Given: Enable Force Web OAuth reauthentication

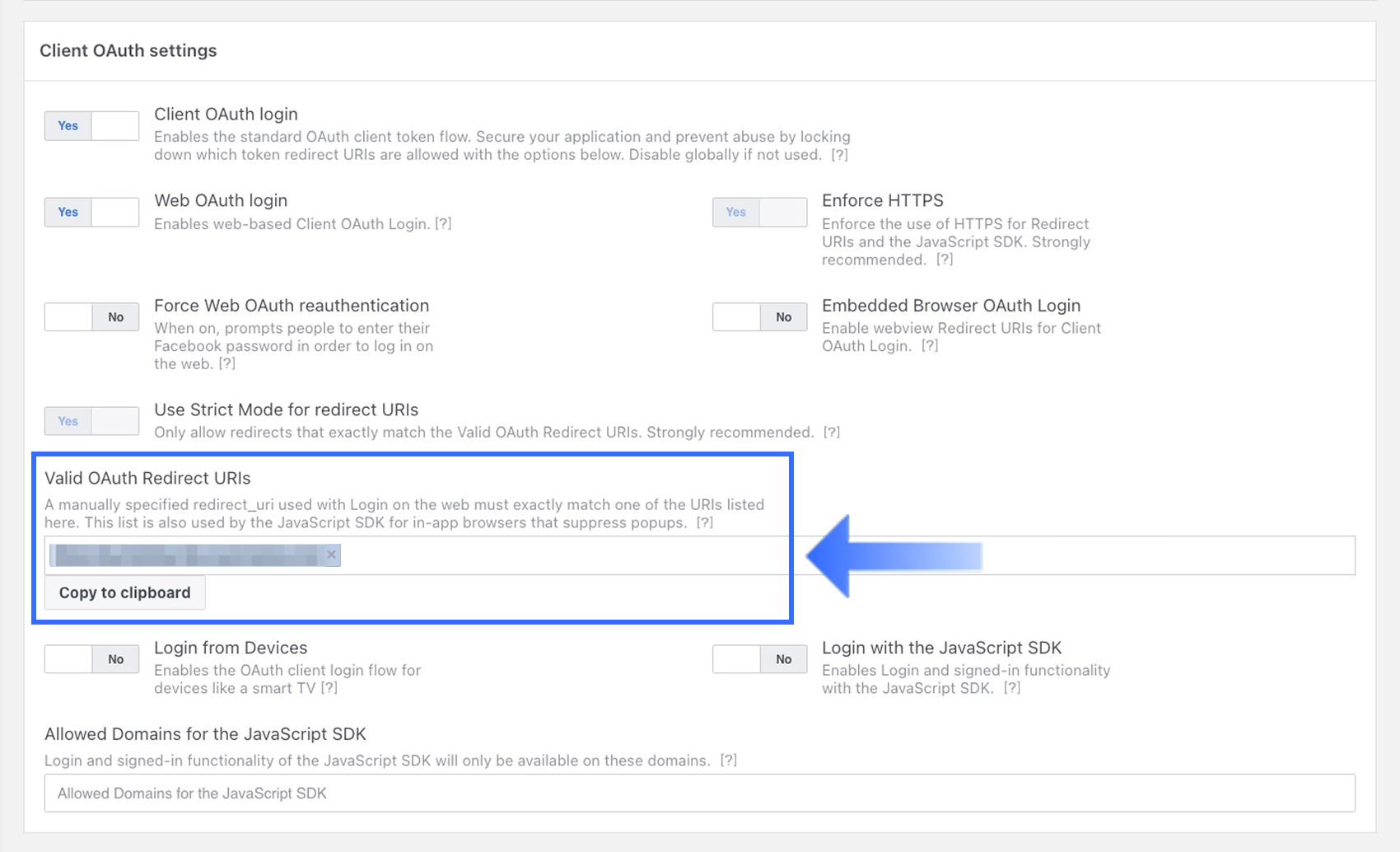Looking at the screenshot, I should click(91, 317).
